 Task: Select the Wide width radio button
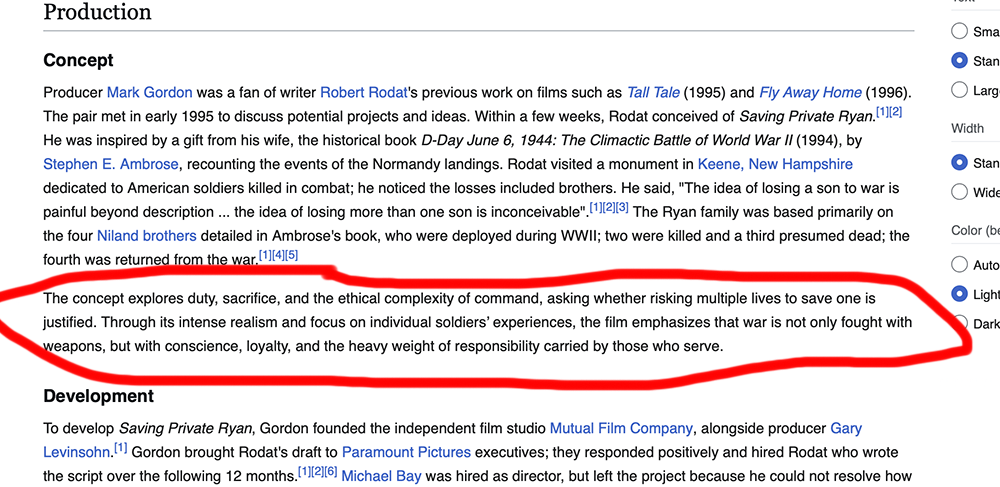pos(960,192)
